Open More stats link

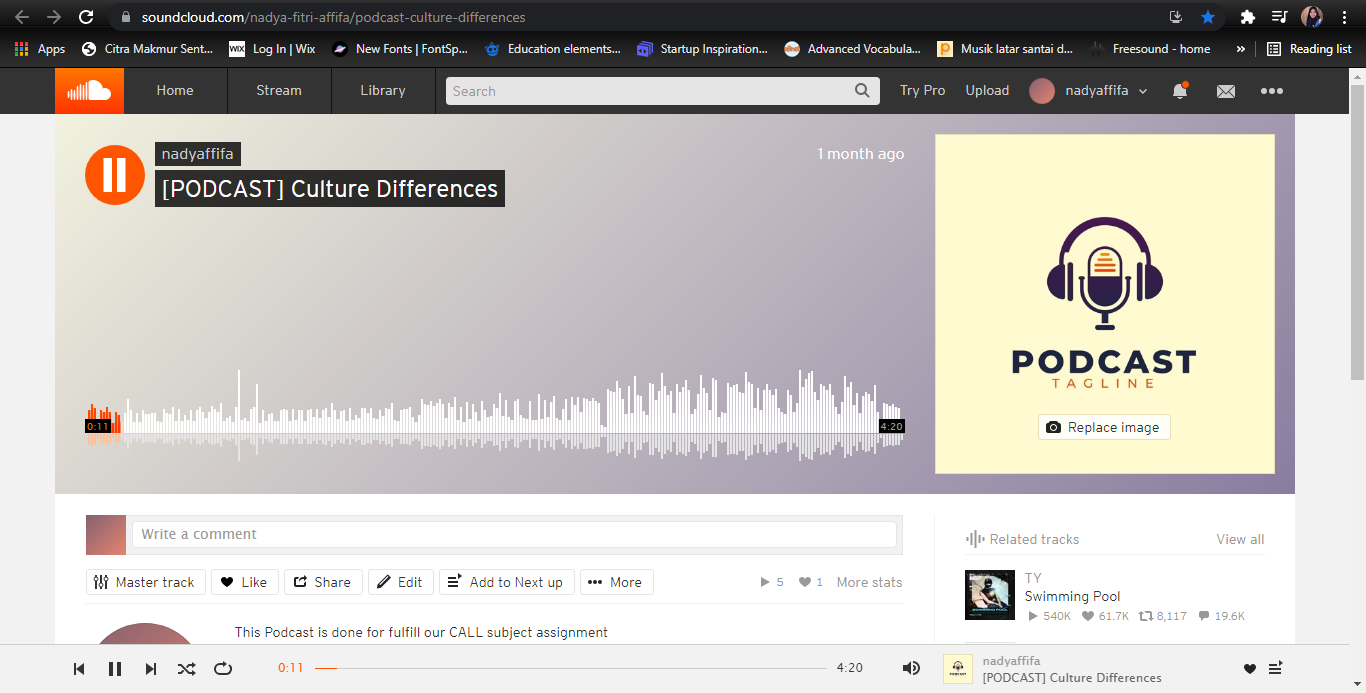click(x=869, y=582)
